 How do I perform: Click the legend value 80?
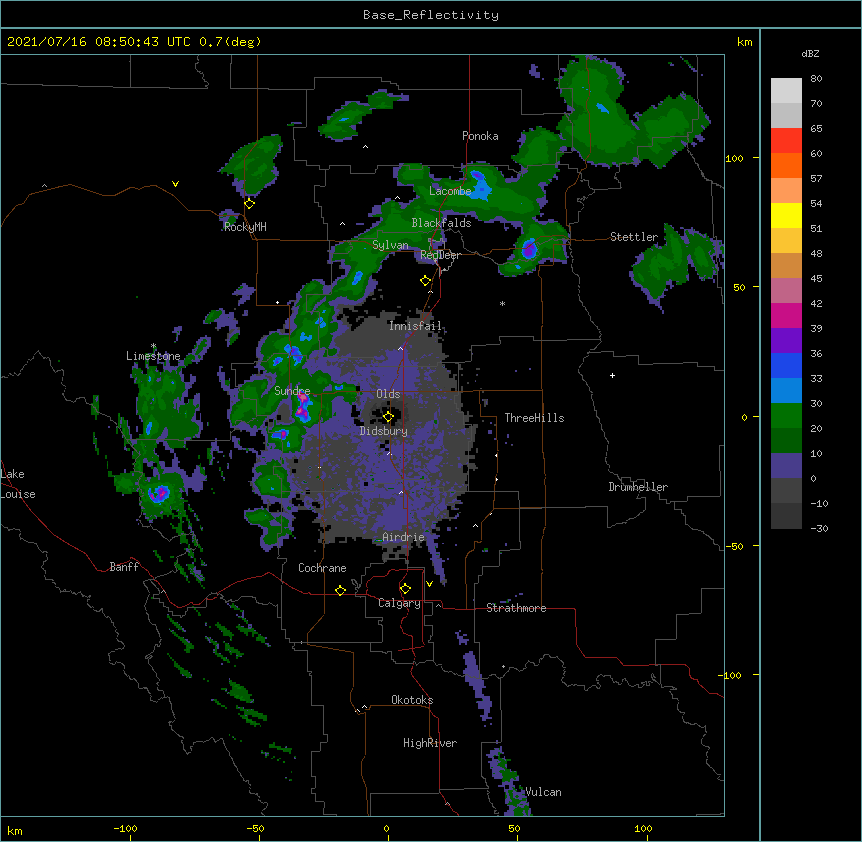pyautogui.click(x=816, y=79)
